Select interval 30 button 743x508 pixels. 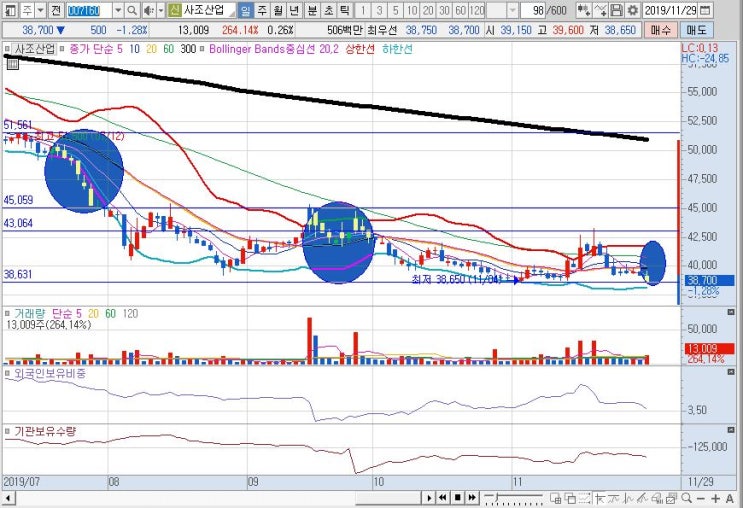coord(444,10)
